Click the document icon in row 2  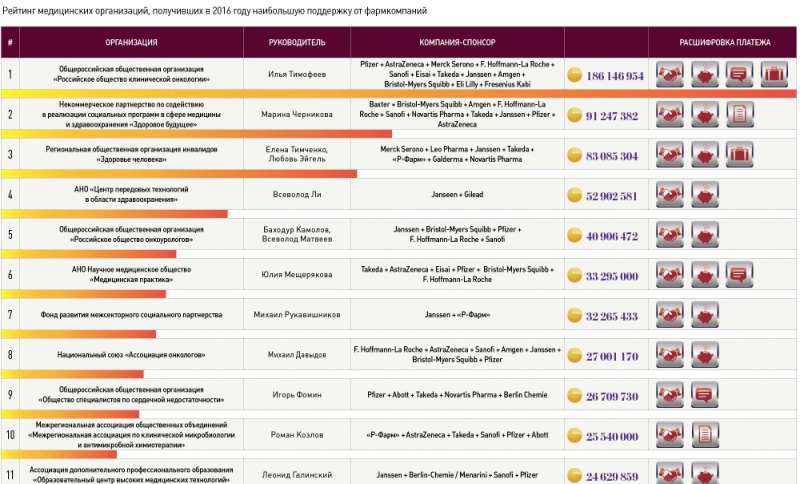[x=739, y=114]
